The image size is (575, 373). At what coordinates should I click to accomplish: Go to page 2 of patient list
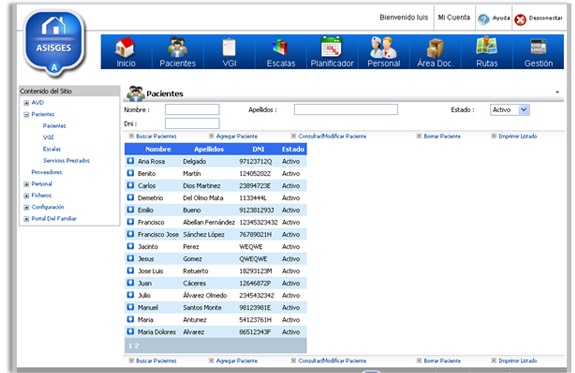pyautogui.click(x=137, y=346)
